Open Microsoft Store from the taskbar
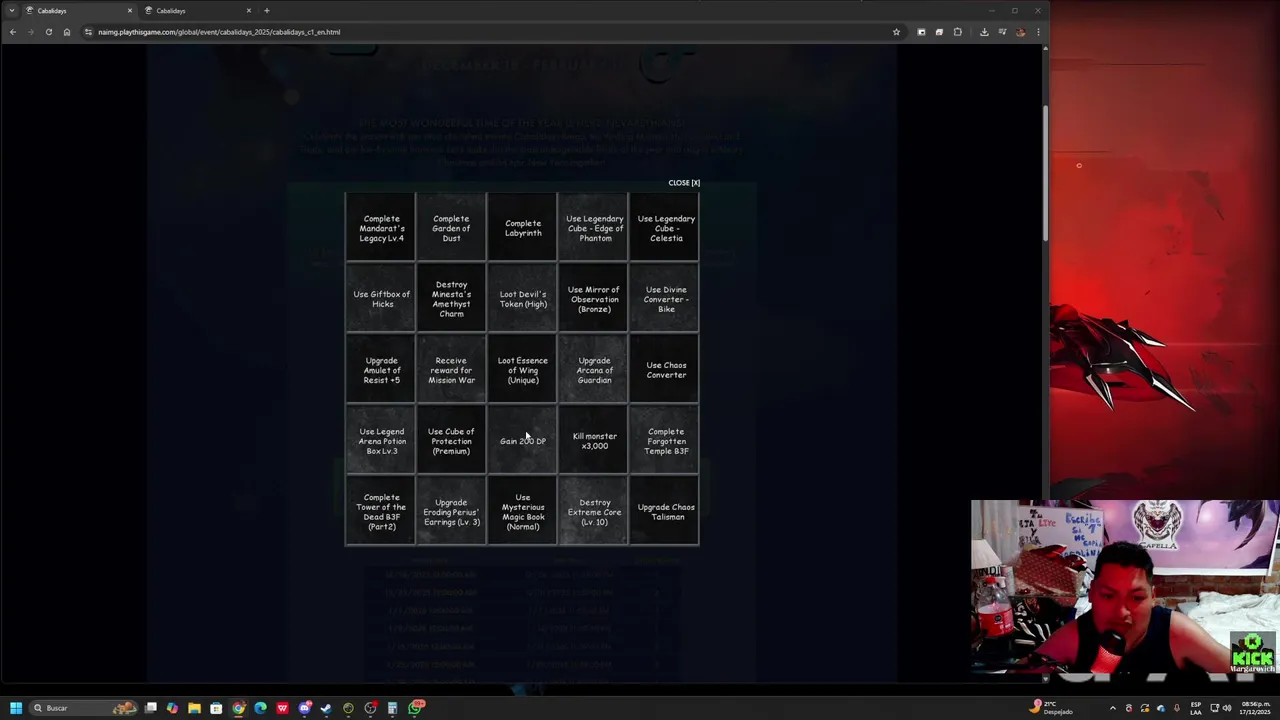This screenshot has width=1280, height=720. point(216,708)
